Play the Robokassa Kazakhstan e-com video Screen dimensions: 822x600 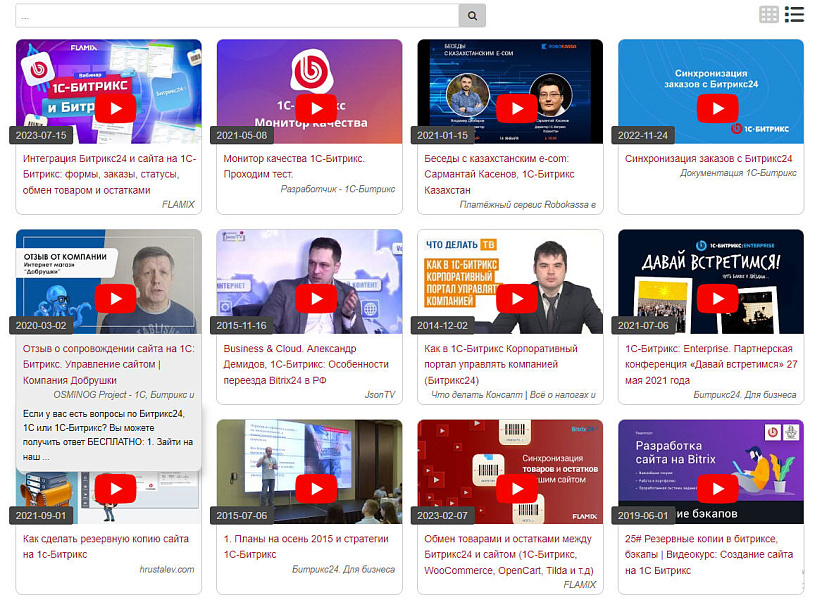(x=516, y=107)
